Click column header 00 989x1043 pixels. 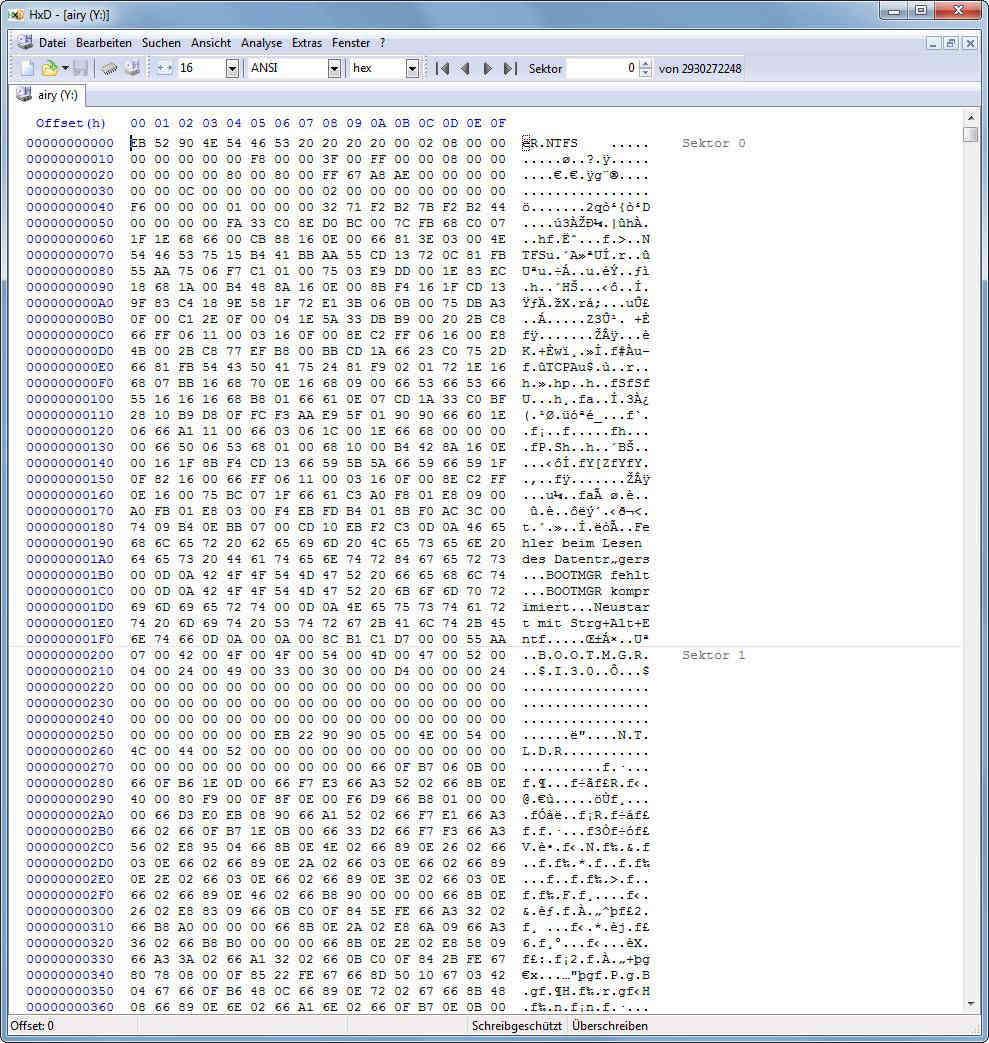coord(138,123)
